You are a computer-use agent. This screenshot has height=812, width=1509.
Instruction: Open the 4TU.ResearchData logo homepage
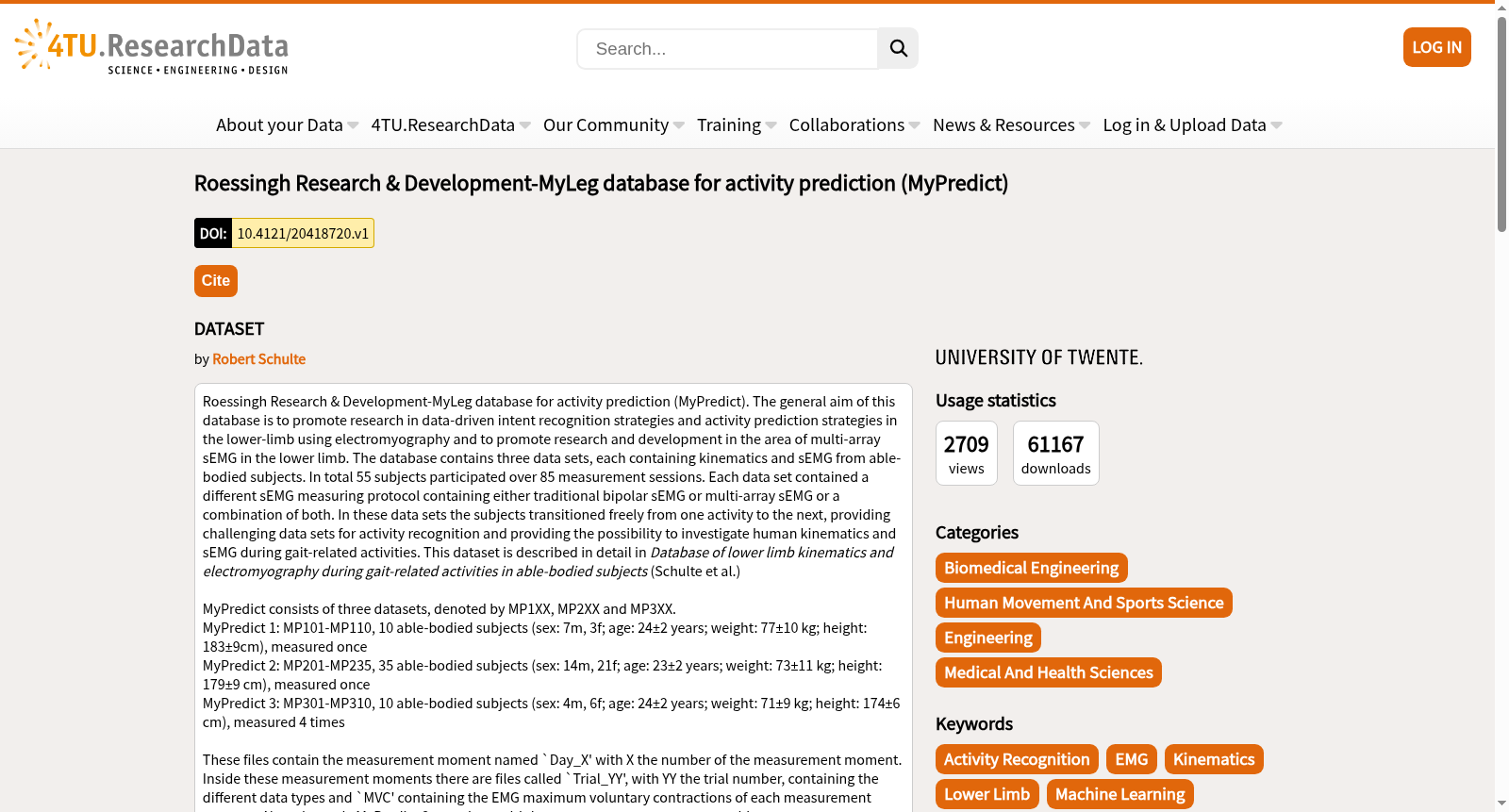[x=152, y=47]
